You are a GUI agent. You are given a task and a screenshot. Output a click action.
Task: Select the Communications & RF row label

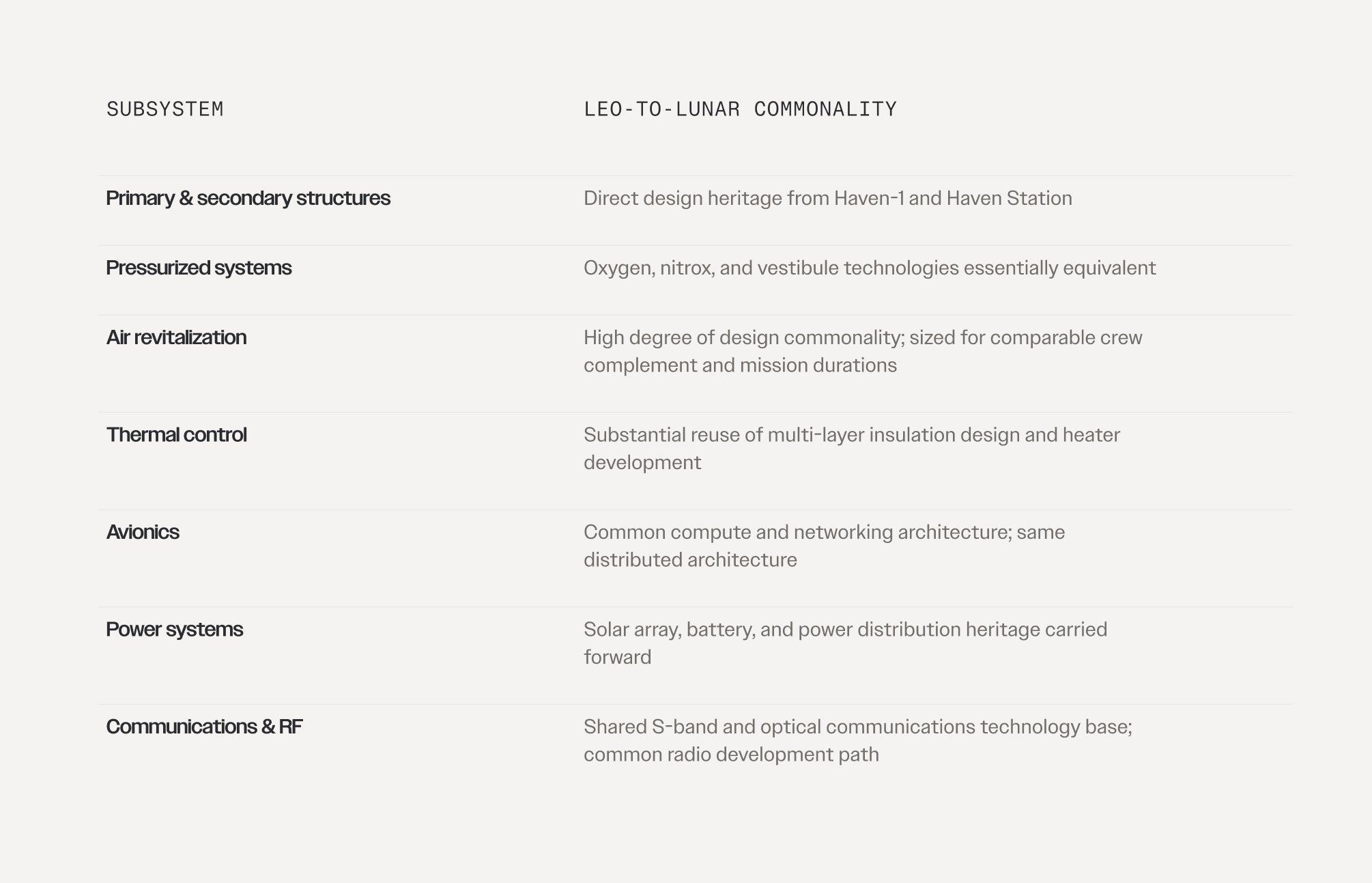tap(204, 727)
